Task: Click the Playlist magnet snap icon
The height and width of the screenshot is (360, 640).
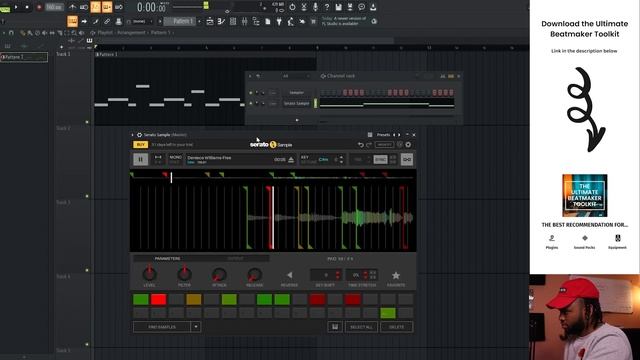Action: (11, 33)
